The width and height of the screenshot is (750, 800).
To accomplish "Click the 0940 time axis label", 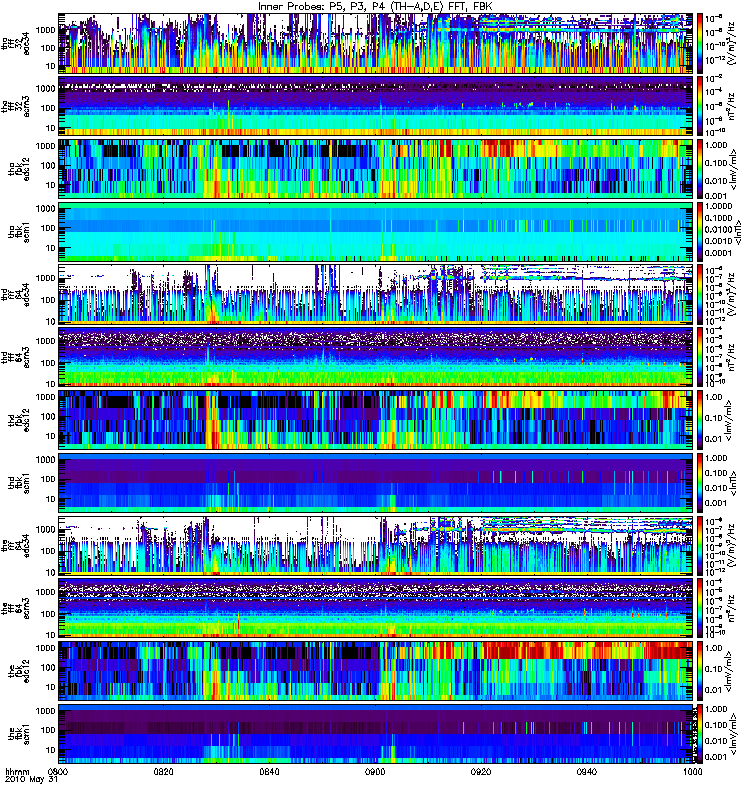I will pyautogui.click(x=587, y=771).
